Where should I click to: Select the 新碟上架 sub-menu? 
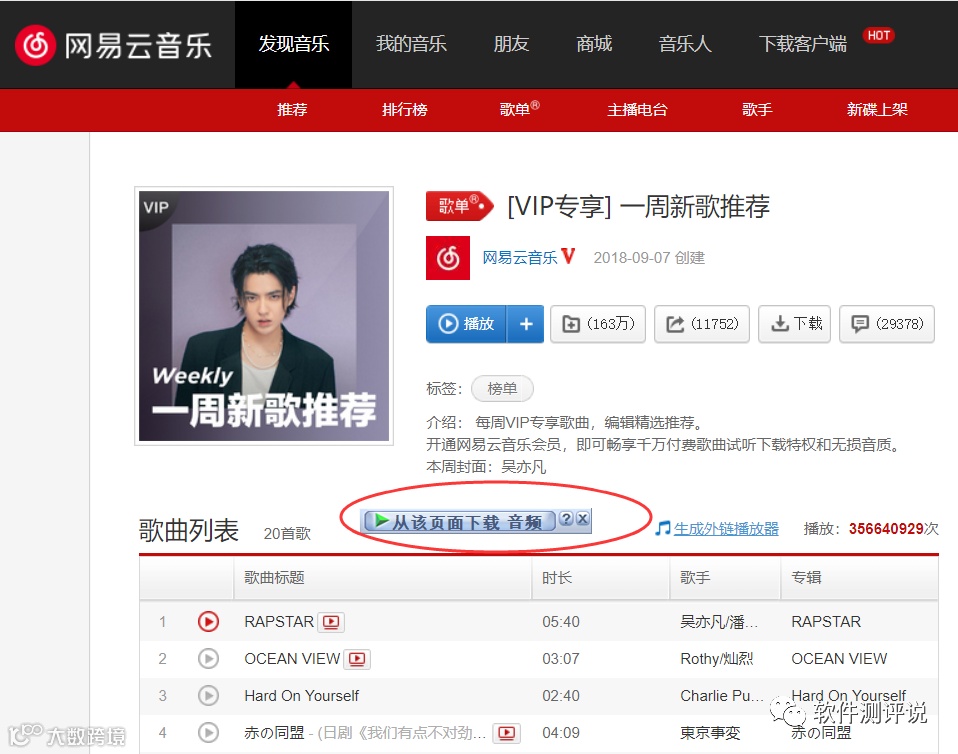click(877, 110)
